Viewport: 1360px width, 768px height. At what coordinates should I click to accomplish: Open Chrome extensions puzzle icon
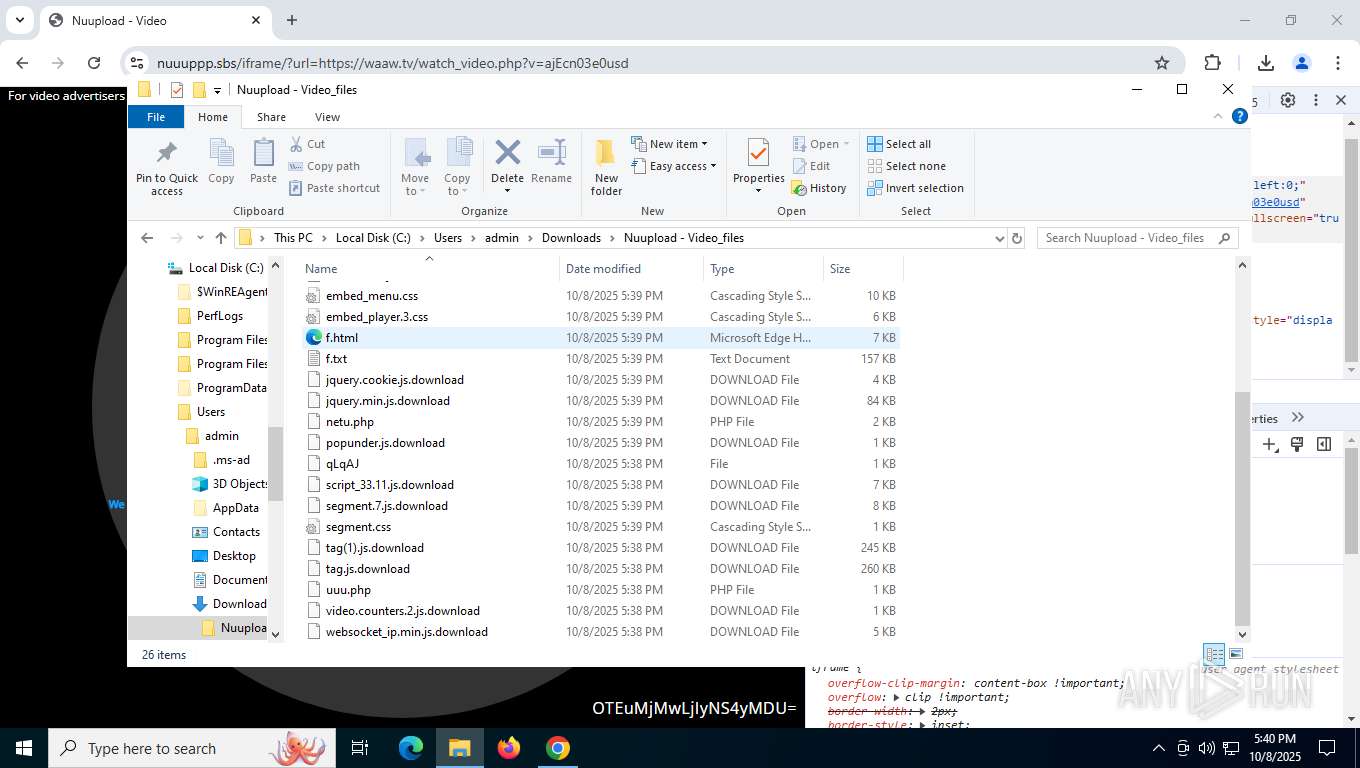[1213, 63]
